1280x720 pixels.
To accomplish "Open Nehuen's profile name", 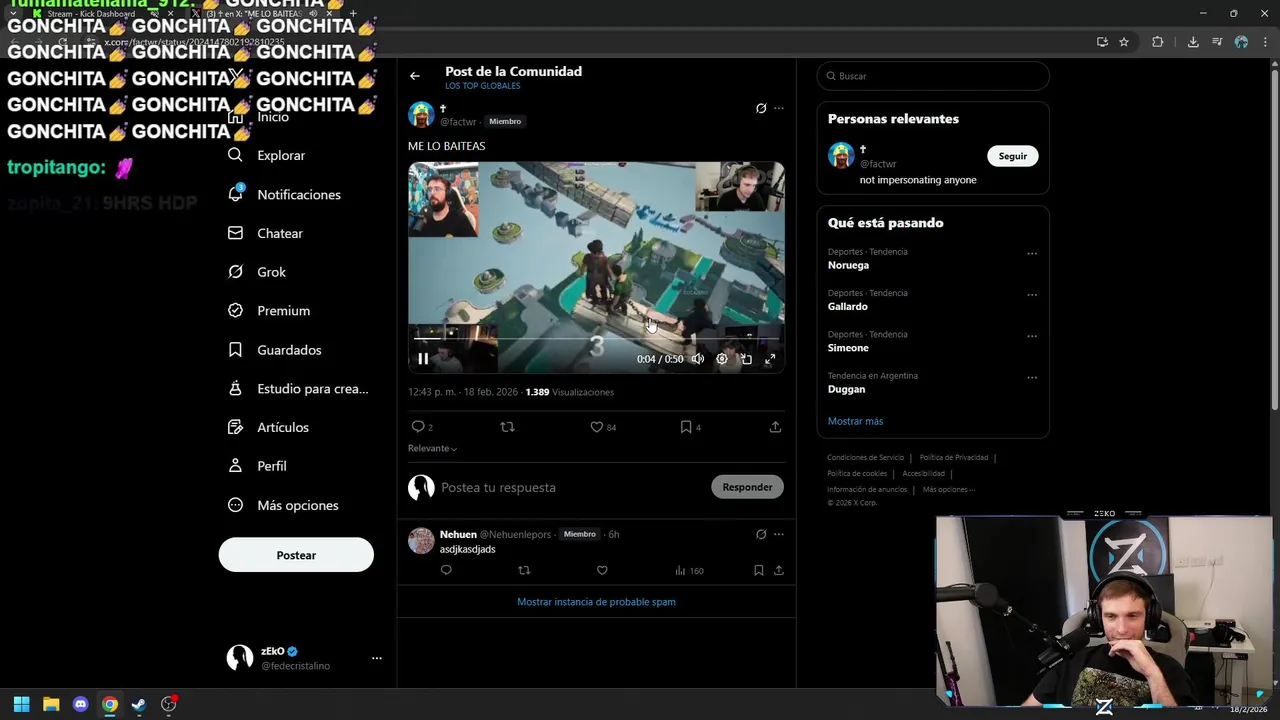I will coord(458,534).
